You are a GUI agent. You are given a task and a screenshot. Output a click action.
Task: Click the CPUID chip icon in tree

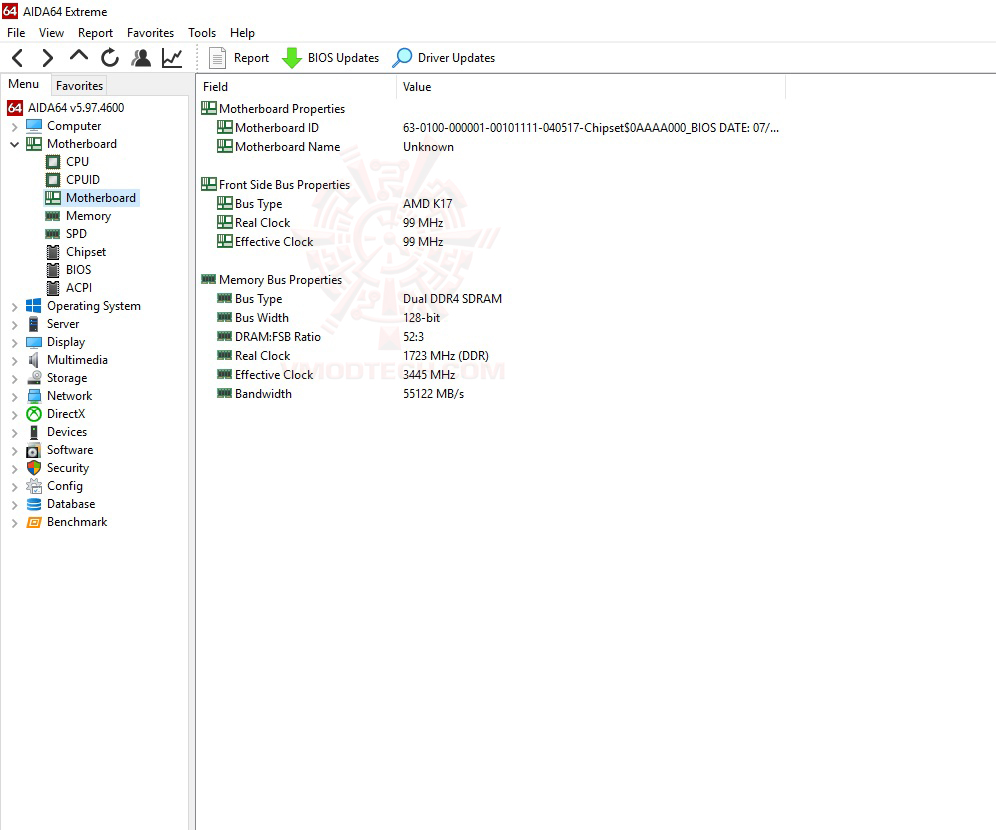click(53, 180)
